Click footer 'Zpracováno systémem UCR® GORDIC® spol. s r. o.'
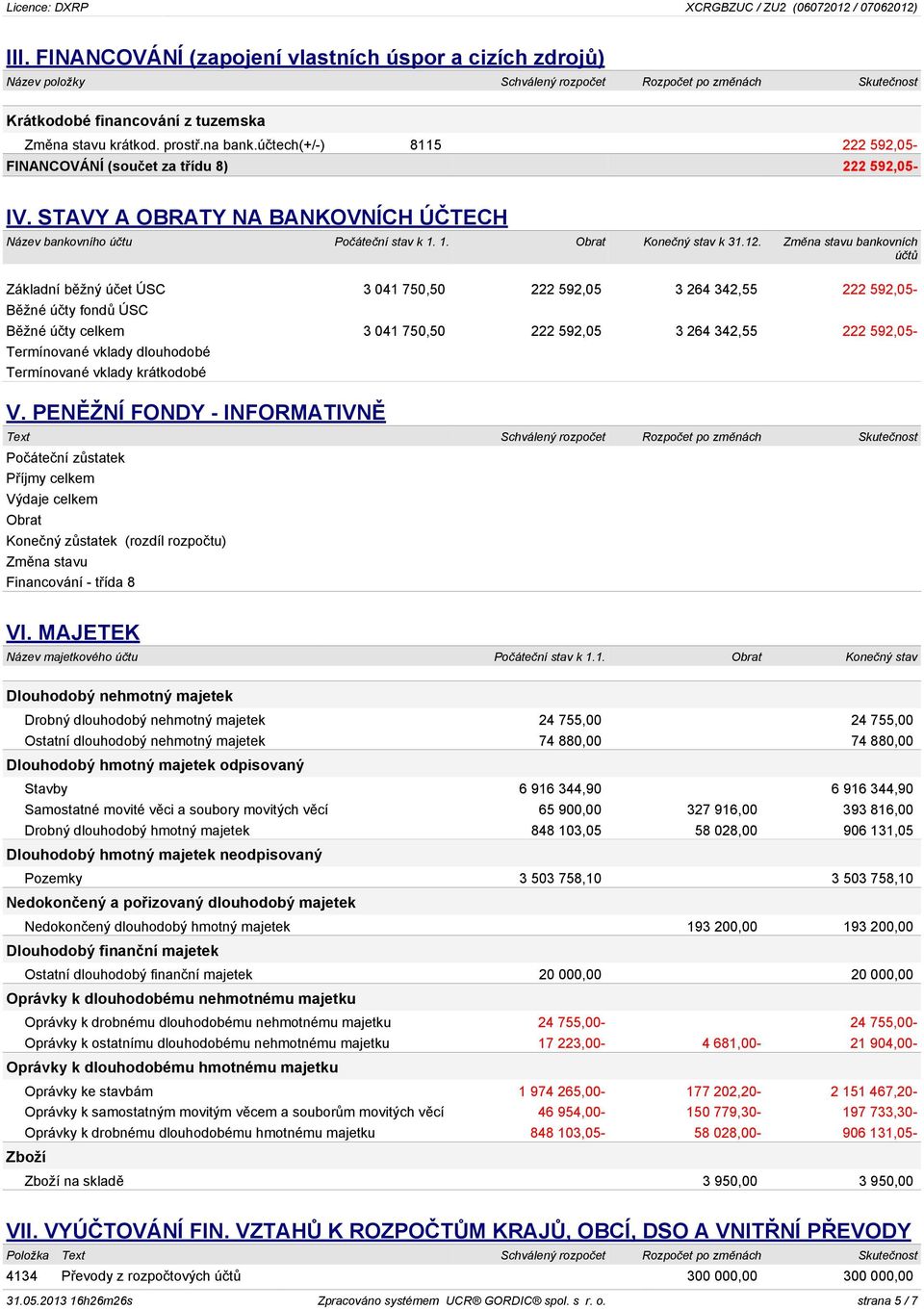This screenshot has width=924, height=1309. 462,1300
